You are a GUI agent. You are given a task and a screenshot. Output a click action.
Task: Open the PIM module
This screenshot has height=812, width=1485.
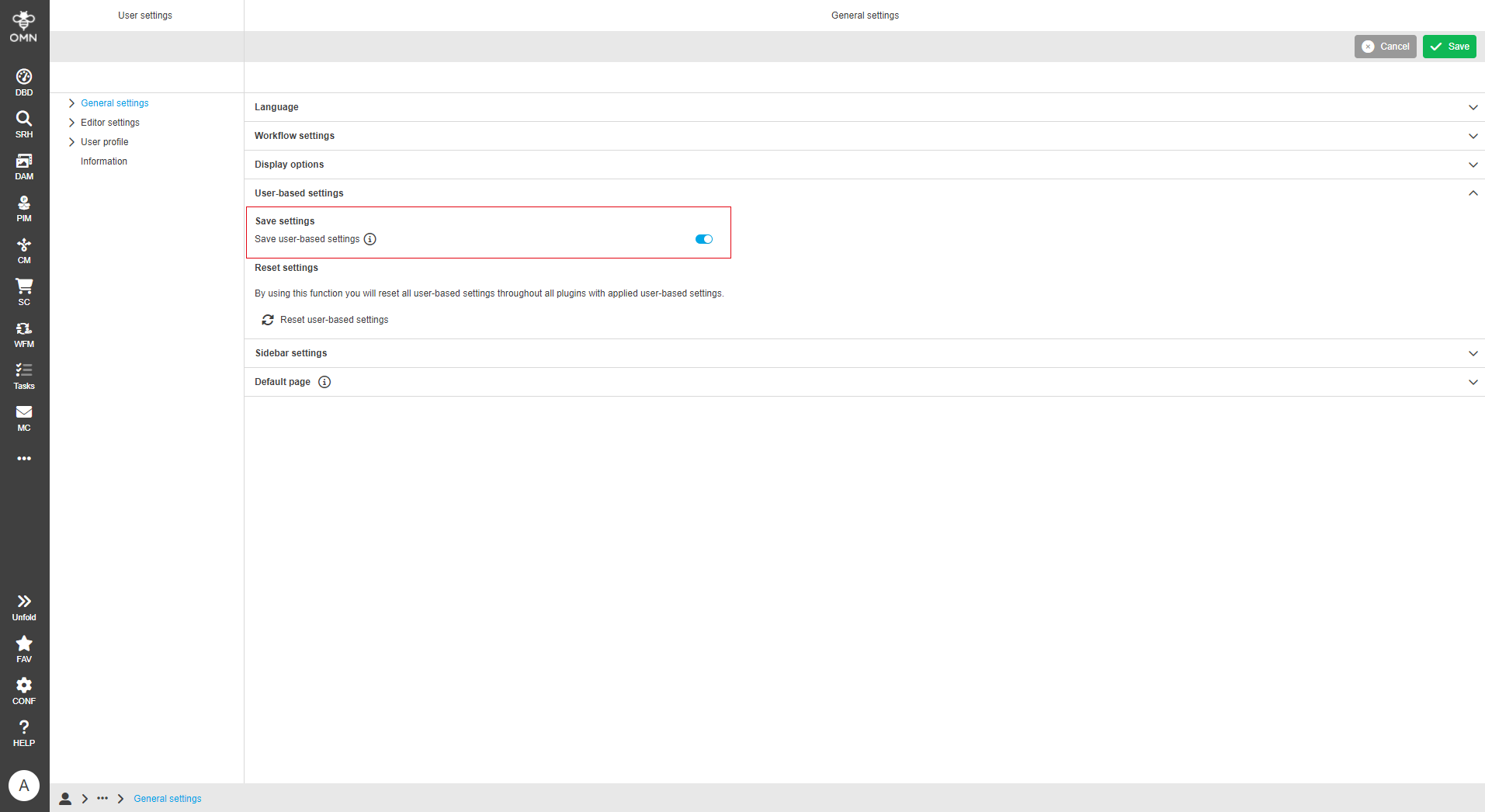[x=23, y=207]
